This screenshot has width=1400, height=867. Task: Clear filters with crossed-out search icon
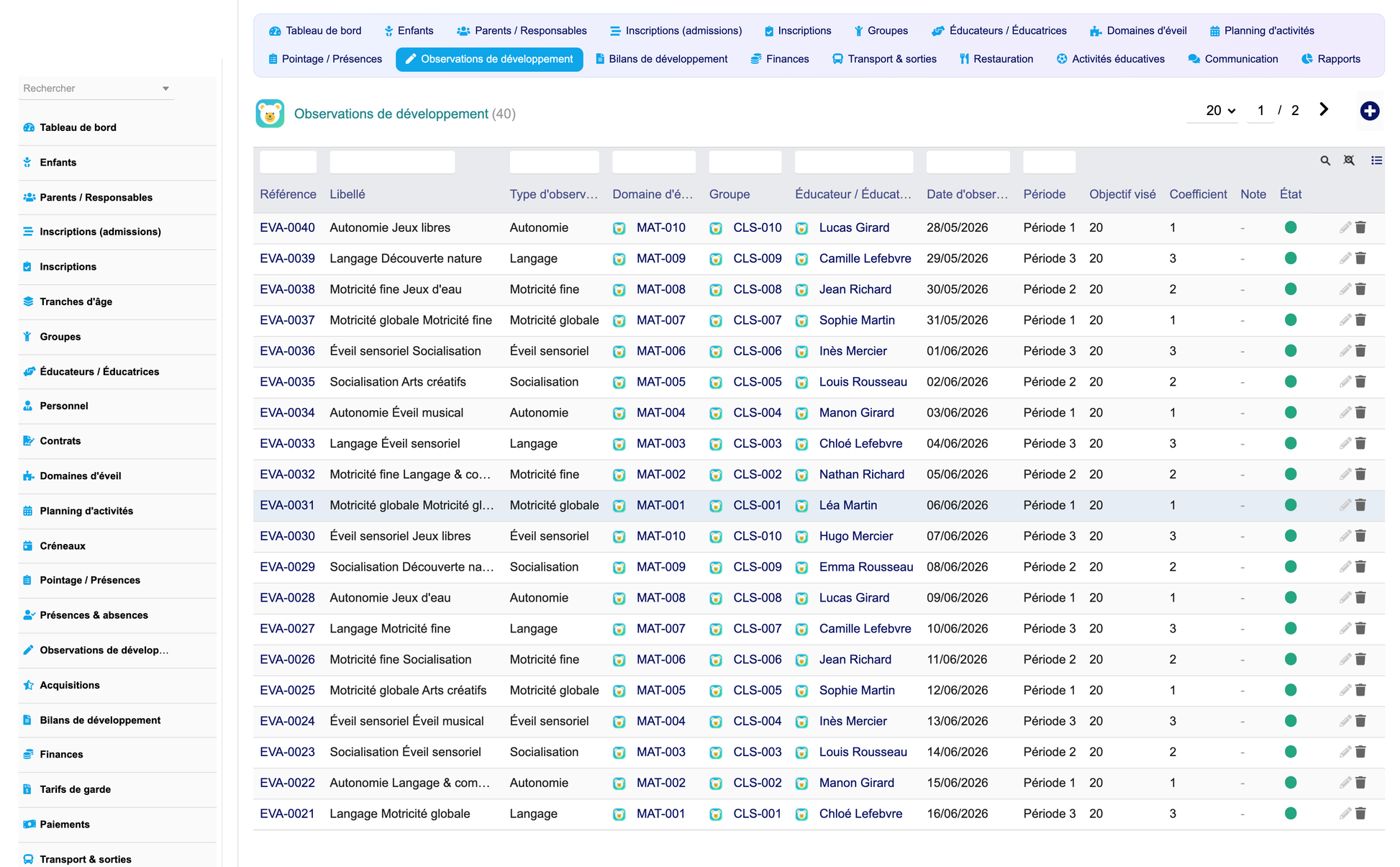[1349, 160]
